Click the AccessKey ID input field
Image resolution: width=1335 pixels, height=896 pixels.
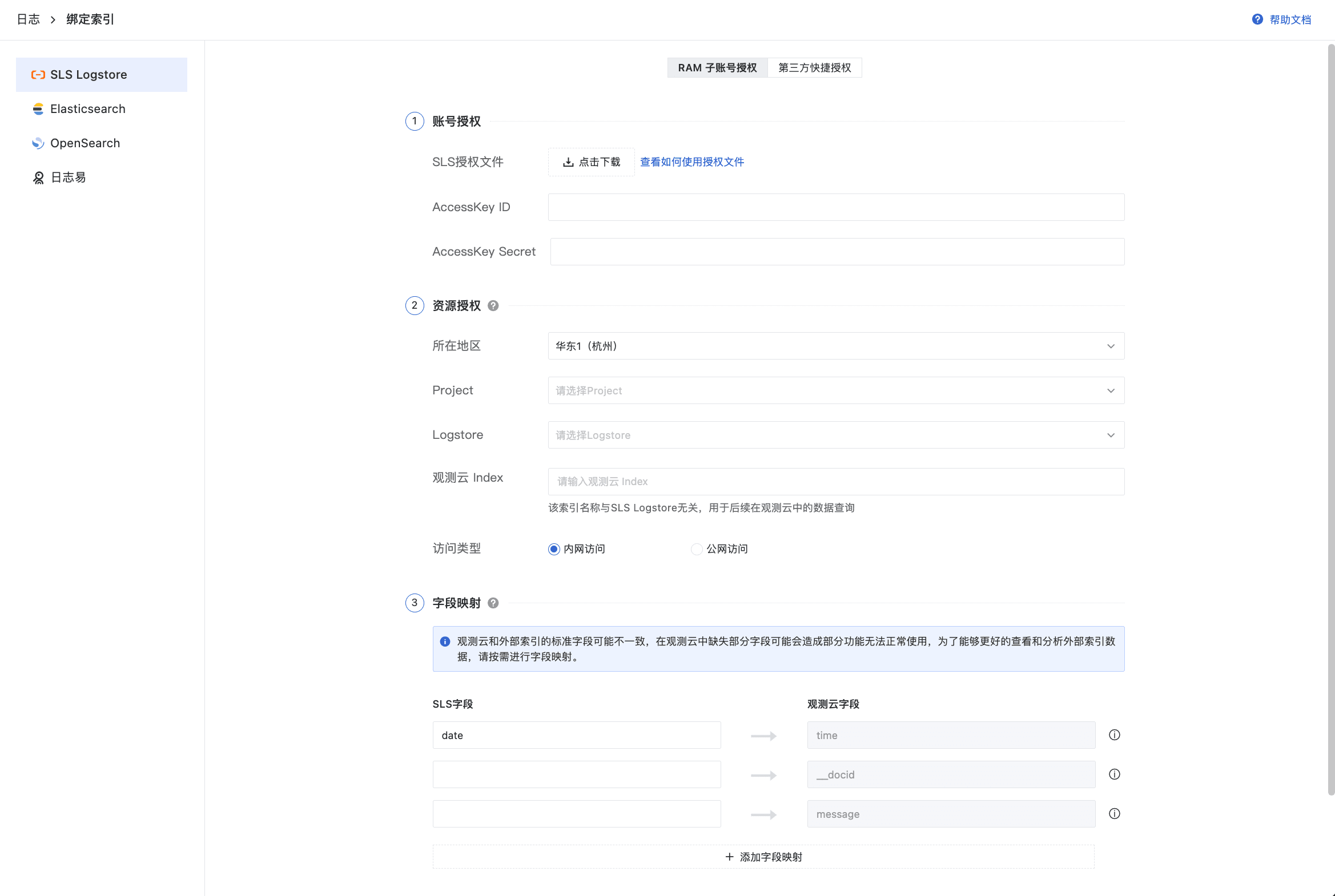point(836,207)
